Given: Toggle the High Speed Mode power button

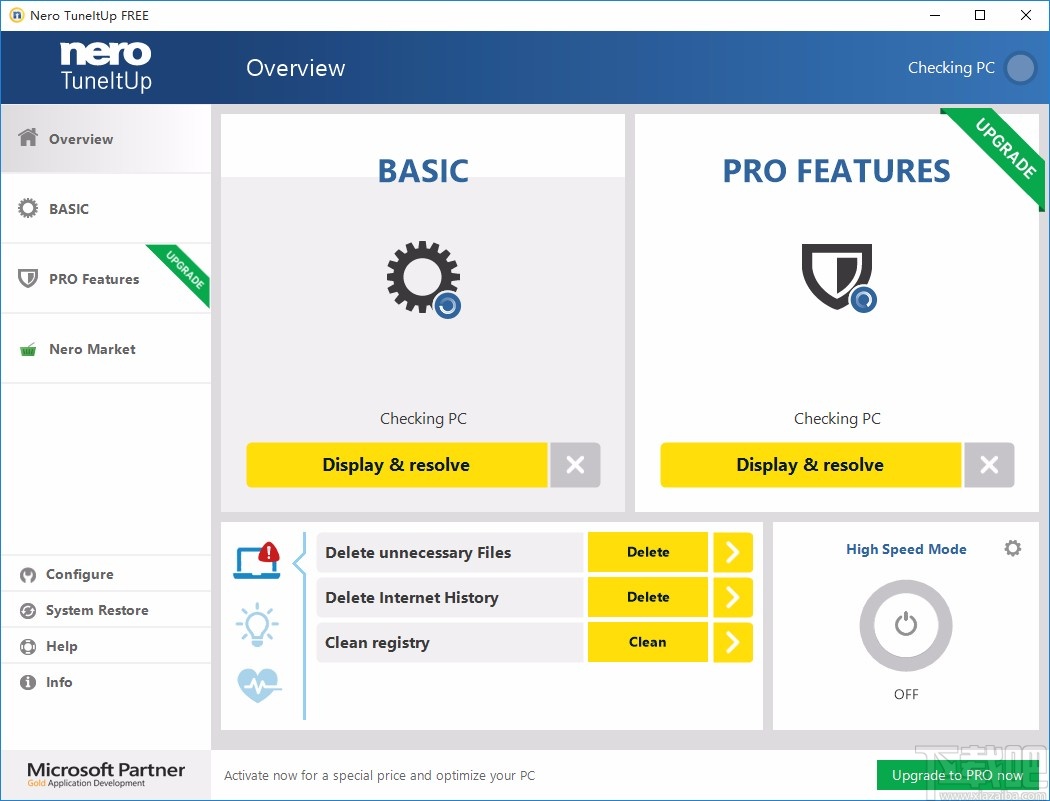Looking at the screenshot, I should [905, 626].
